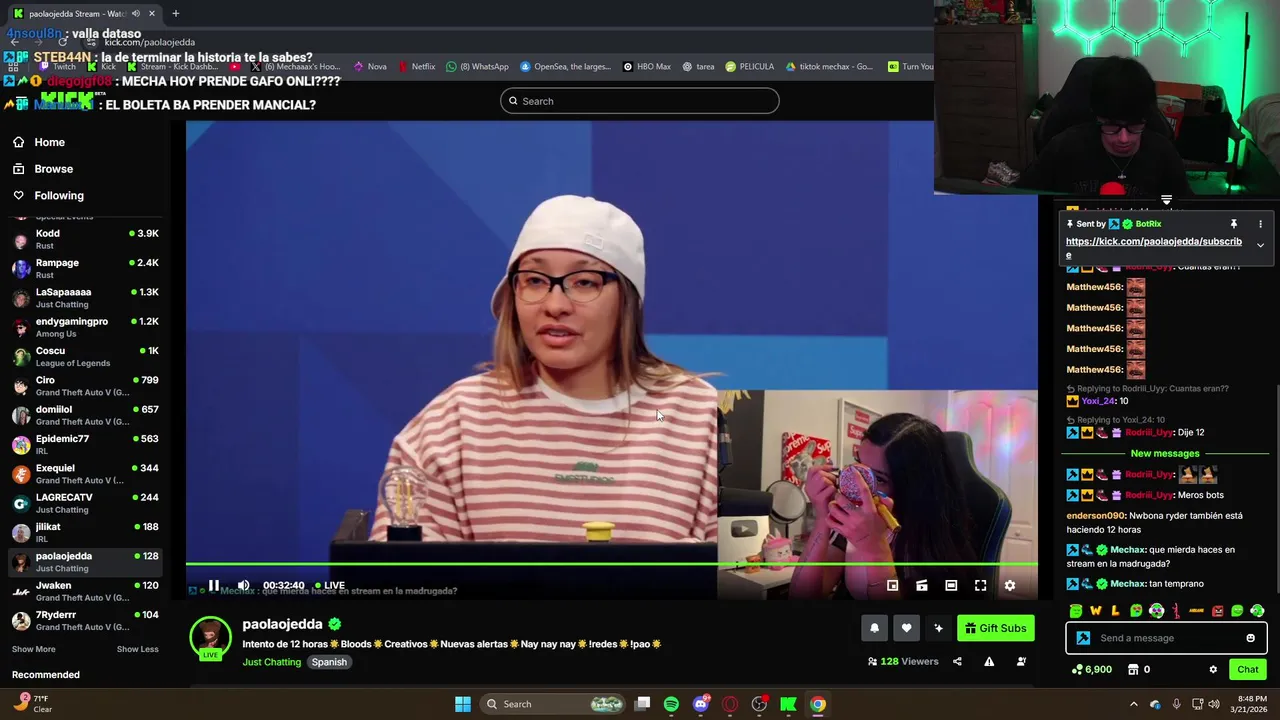
Task: Open Jwaken channel in sidebar
Action: click(x=85, y=591)
